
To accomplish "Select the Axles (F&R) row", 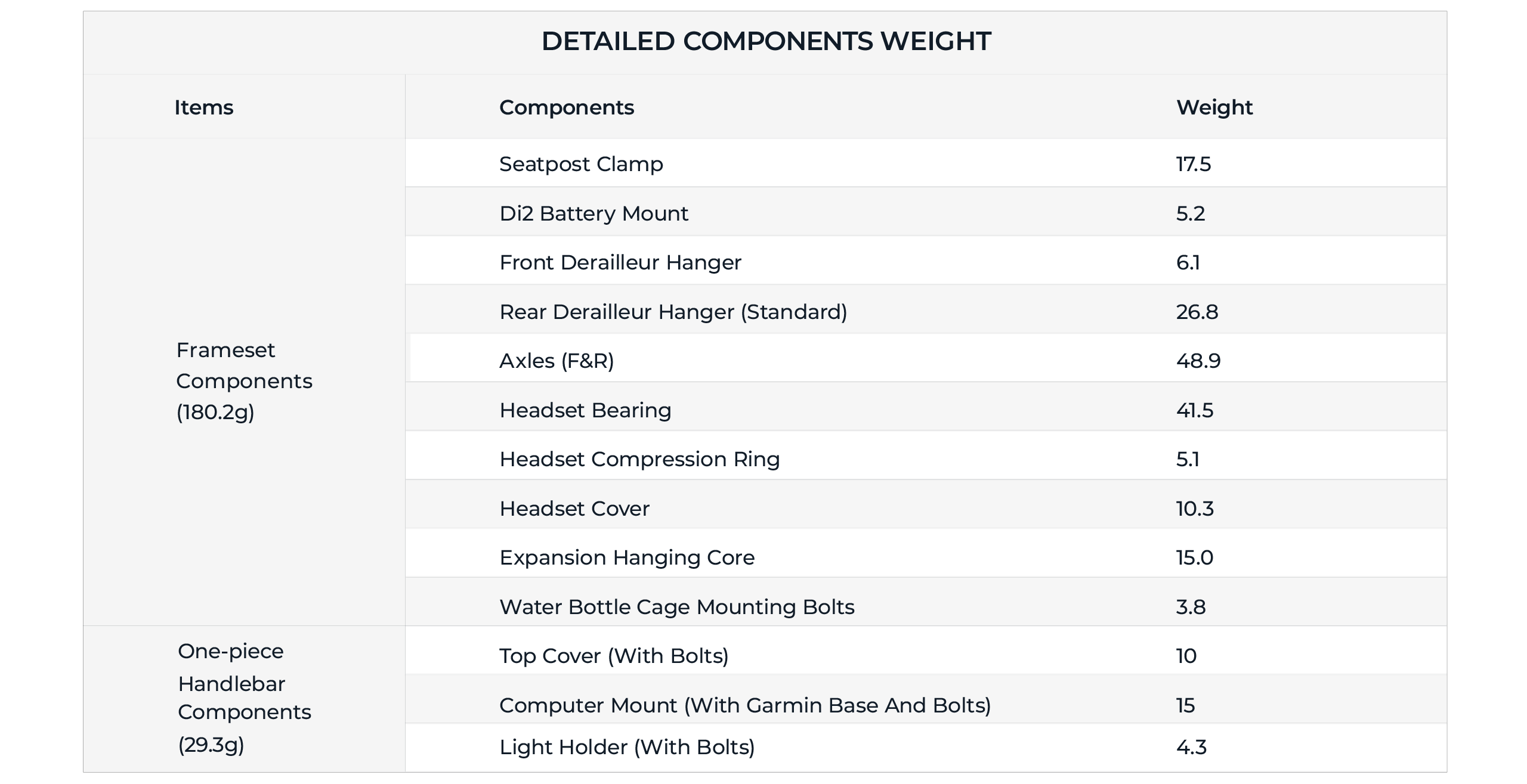I will [x=557, y=361].
